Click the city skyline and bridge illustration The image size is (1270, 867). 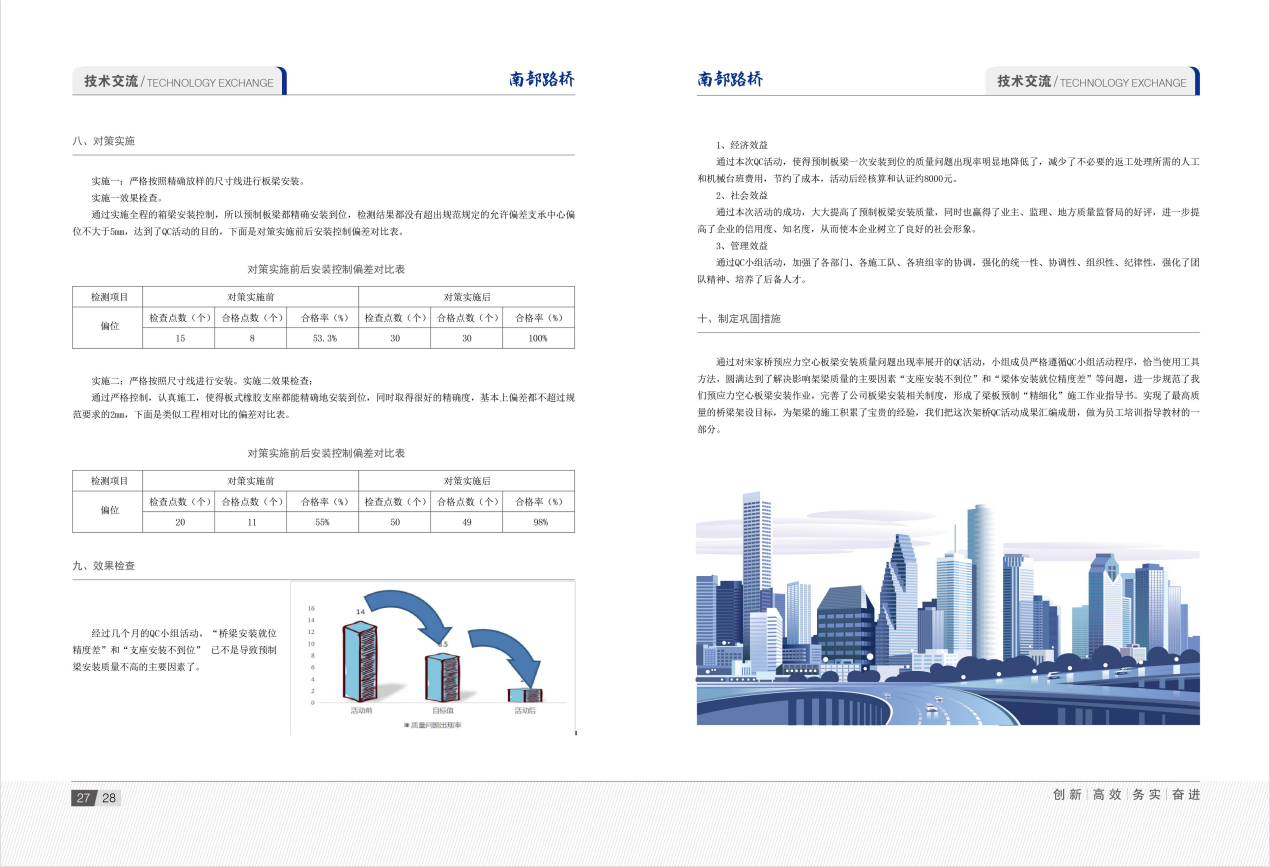(x=948, y=608)
